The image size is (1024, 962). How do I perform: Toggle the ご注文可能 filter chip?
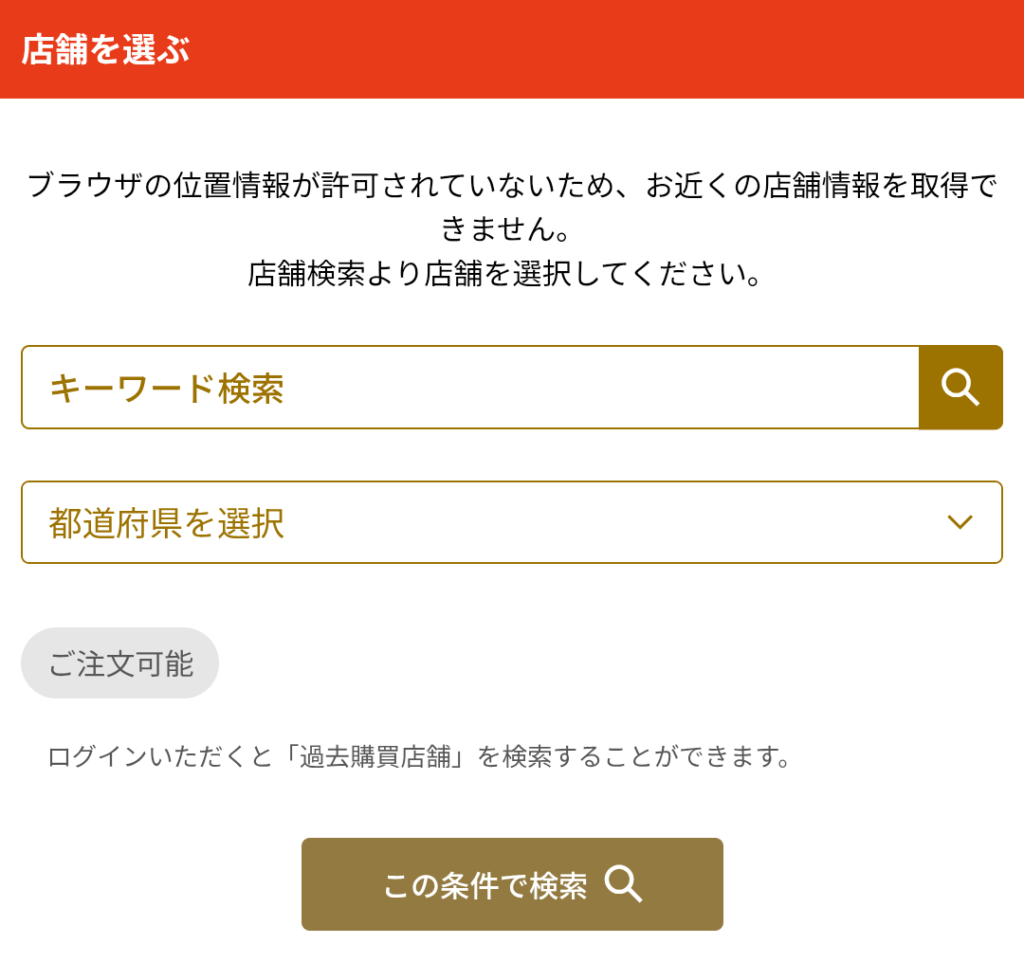tap(120, 664)
